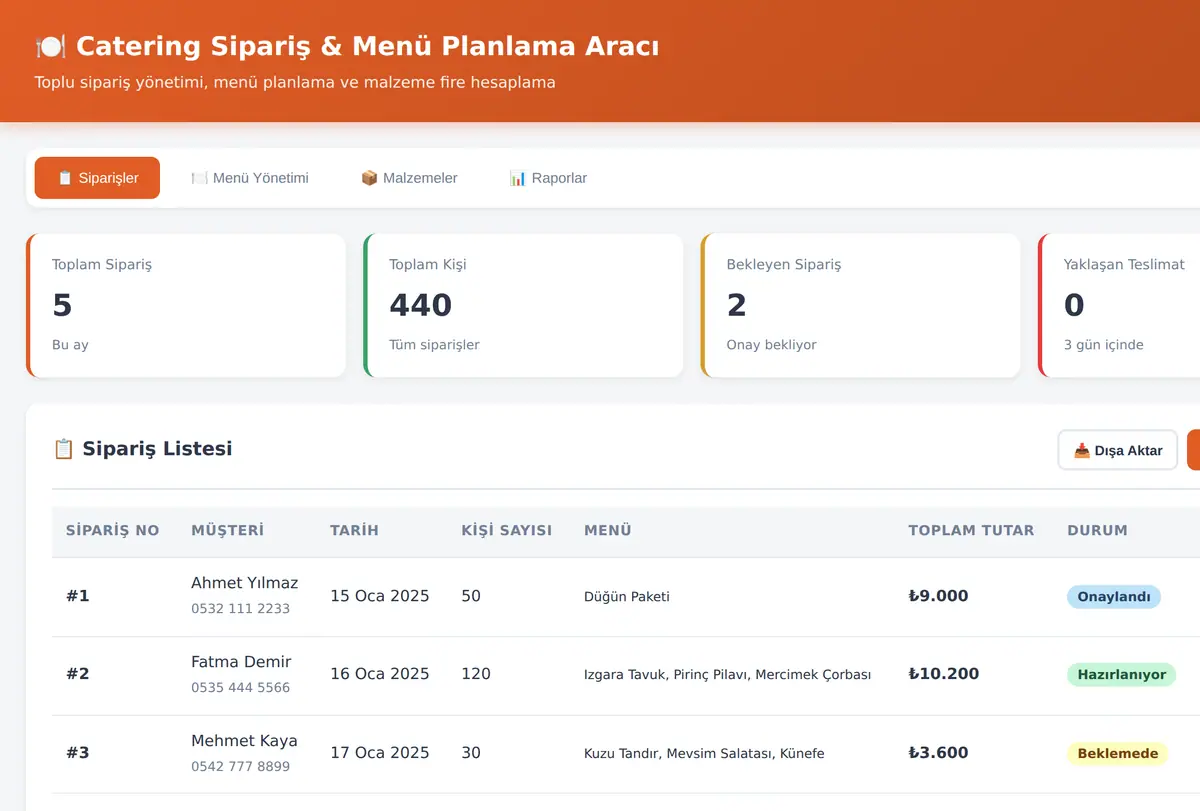Click the Kuzu Tandır menu cell

(x=704, y=754)
